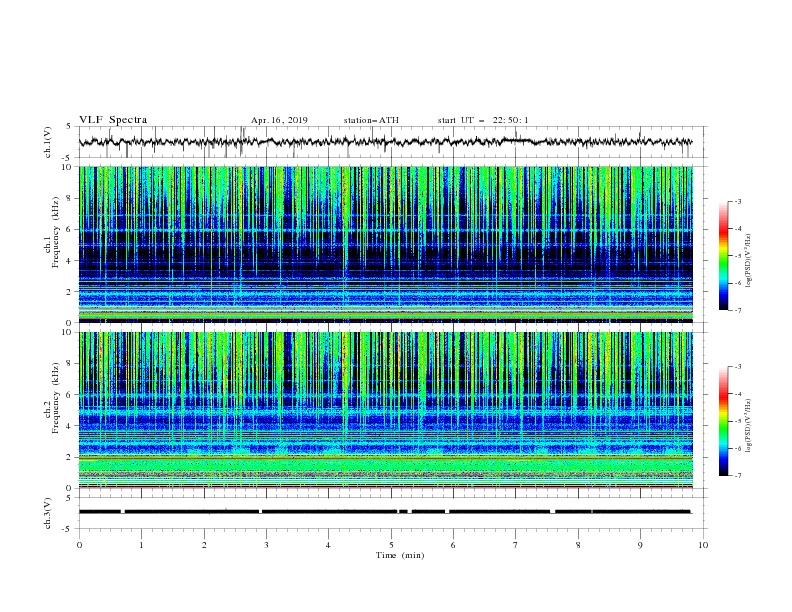Screen dimensions: 792x612
Task: Click the "-3" value on ch.1 colorbar
Action: (738, 201)
